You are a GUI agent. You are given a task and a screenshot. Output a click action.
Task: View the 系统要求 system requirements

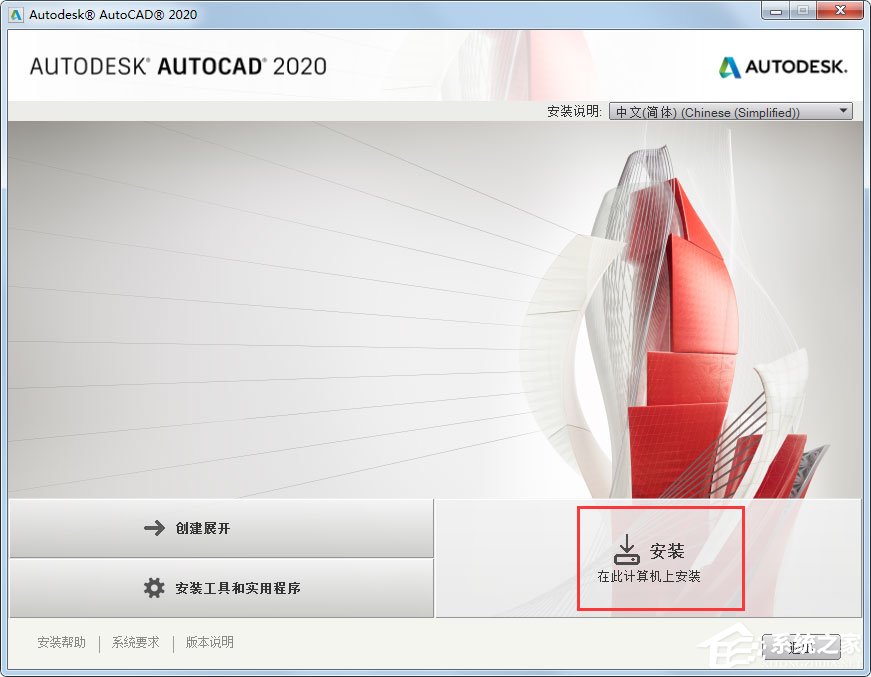pyautogui.click(x=133, y=643)
